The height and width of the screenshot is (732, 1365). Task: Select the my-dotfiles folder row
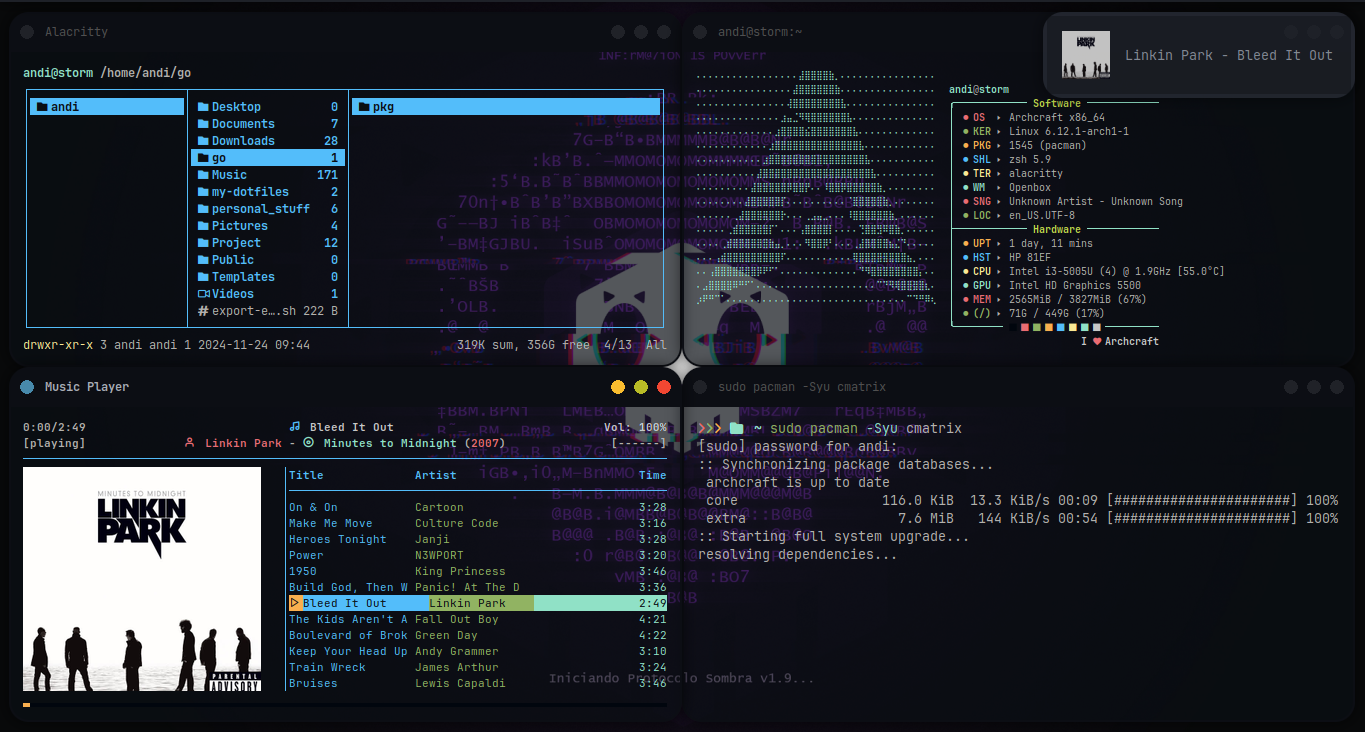268,192
